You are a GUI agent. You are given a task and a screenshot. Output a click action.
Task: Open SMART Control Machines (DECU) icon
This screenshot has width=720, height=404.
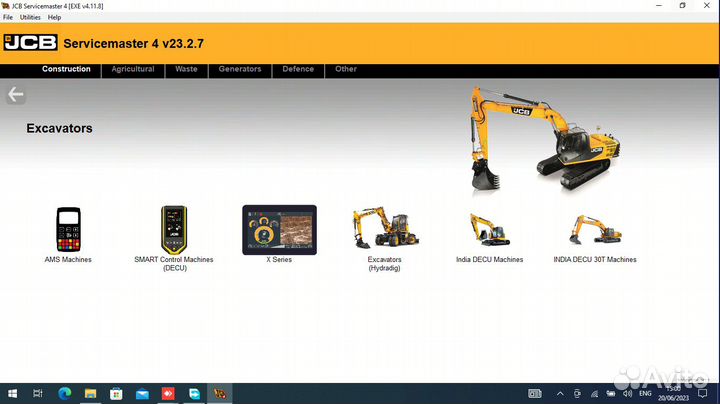174,230
